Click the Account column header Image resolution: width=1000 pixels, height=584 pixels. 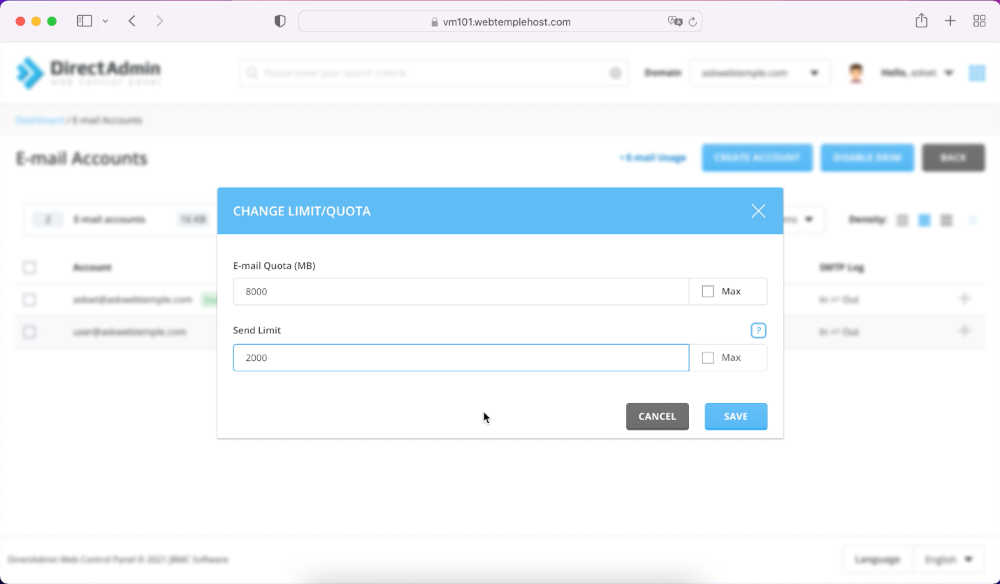click(x=92, y=267)
